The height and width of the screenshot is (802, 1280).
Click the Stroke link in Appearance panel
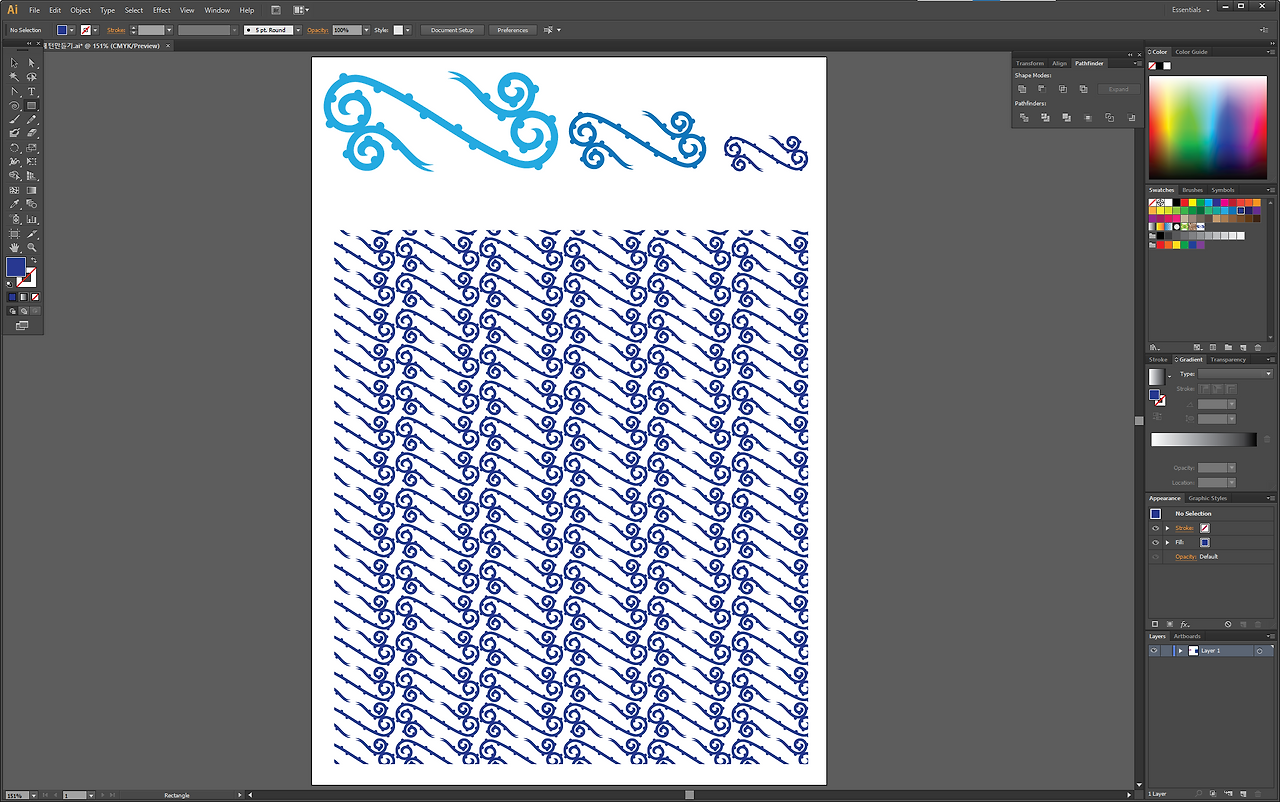[x=1184, y=528]
